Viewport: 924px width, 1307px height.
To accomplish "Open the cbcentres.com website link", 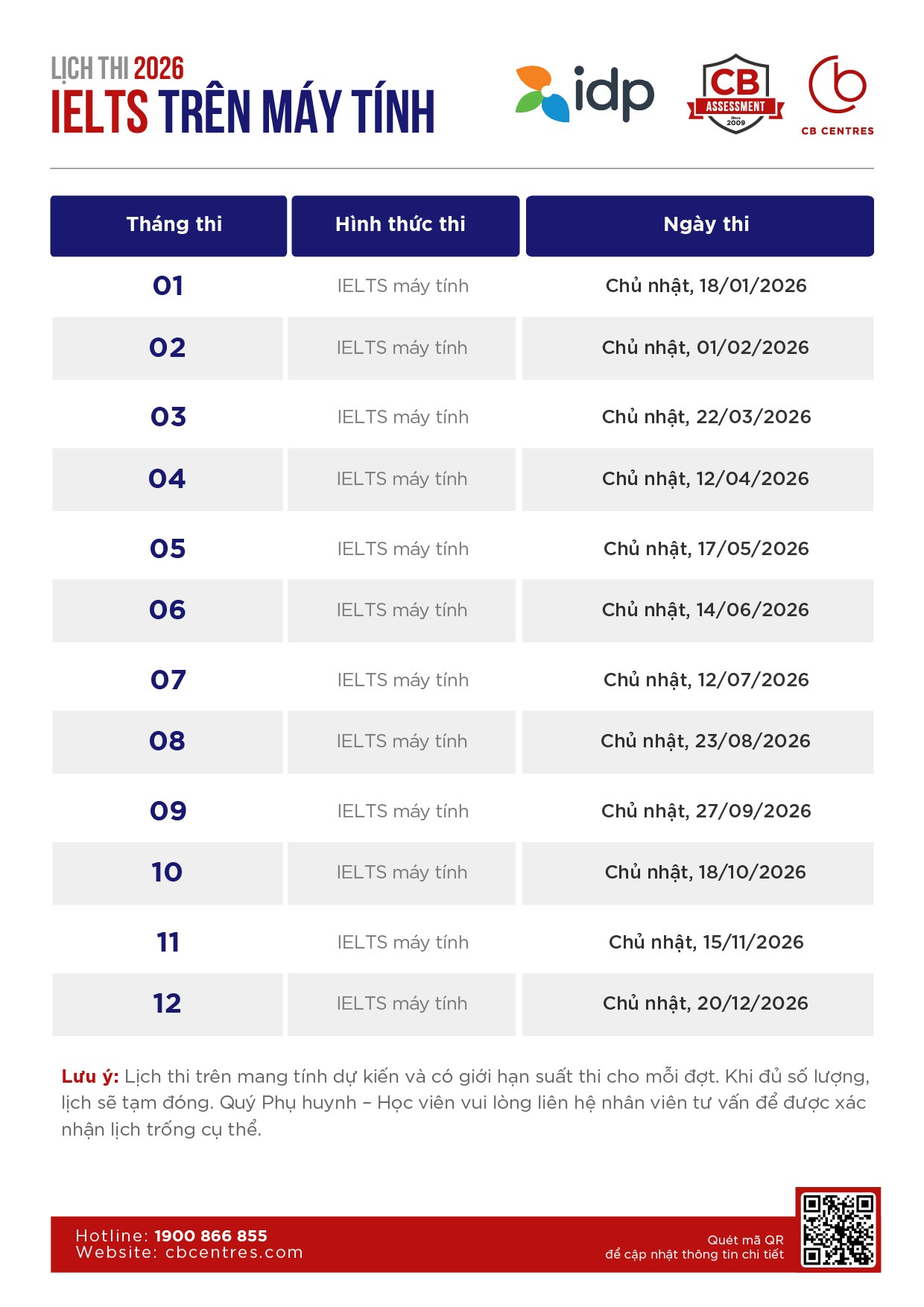I will [234, 1253].
